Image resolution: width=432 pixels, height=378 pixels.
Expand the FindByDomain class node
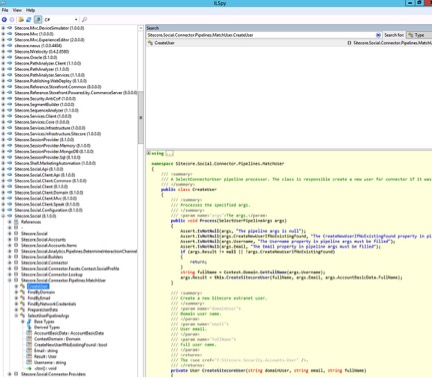point(16,292)
